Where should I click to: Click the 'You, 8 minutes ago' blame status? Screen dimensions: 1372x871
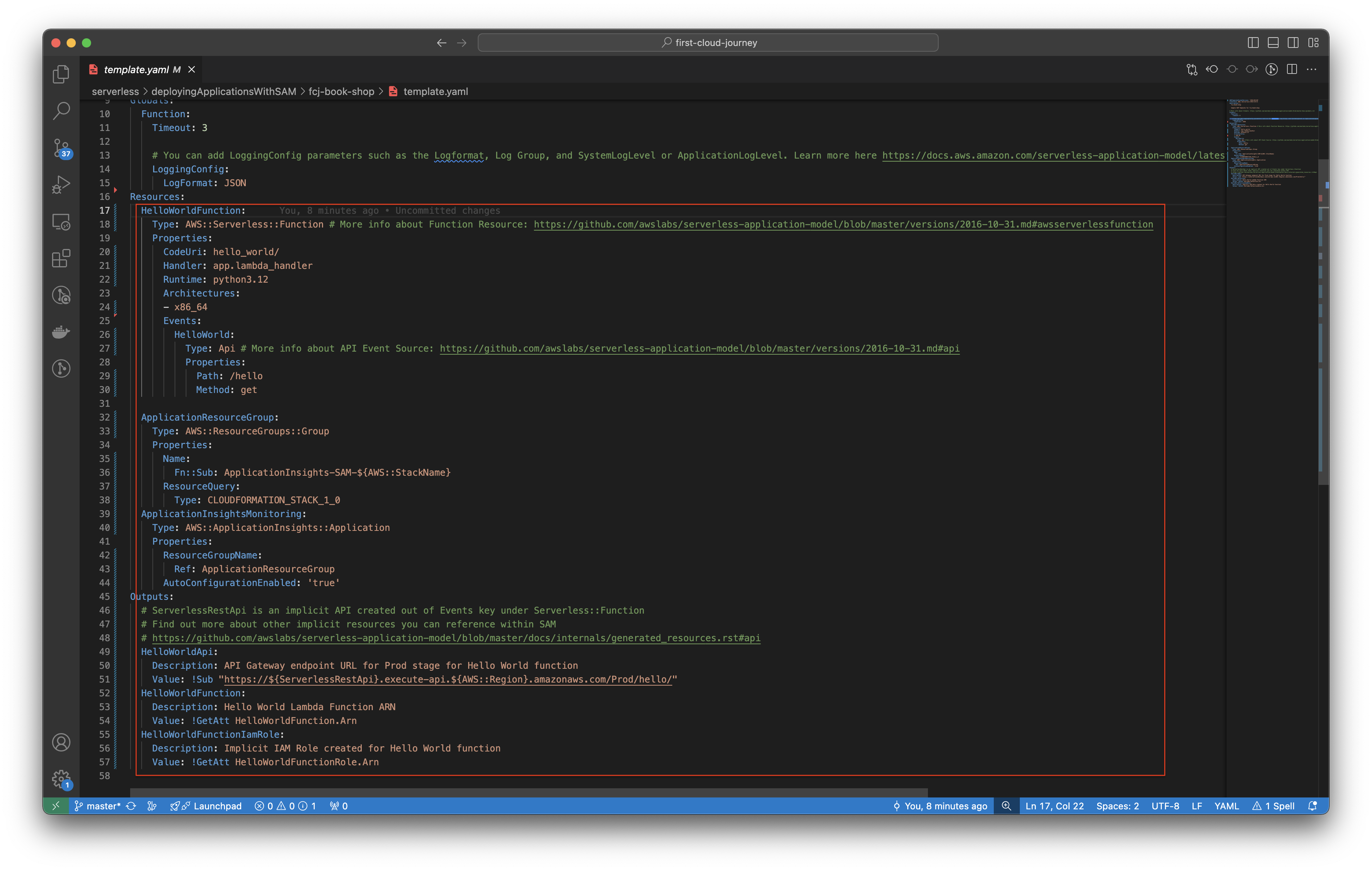point(940,806)
